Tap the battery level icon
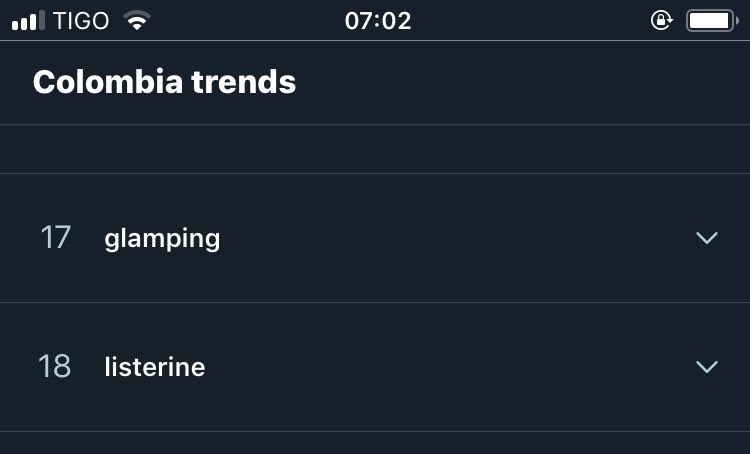Screen dimensions: 750x454 712,21
